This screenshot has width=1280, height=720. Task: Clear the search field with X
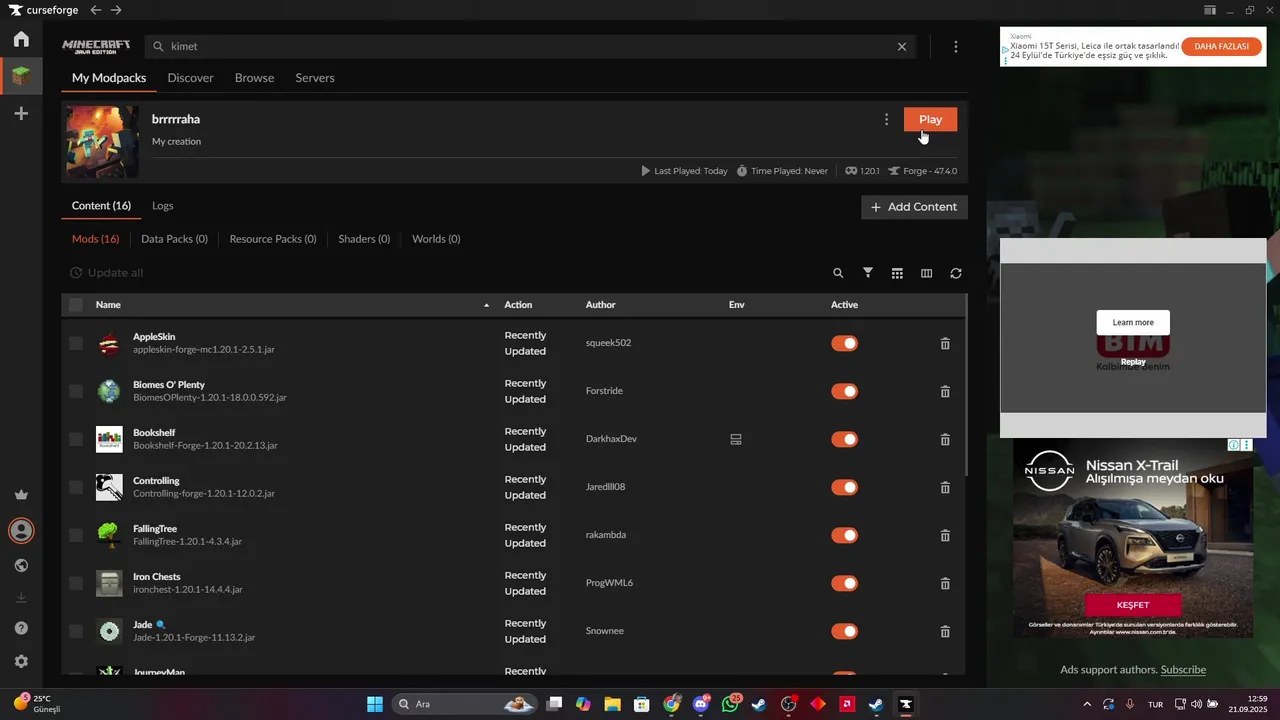(902, 46)
